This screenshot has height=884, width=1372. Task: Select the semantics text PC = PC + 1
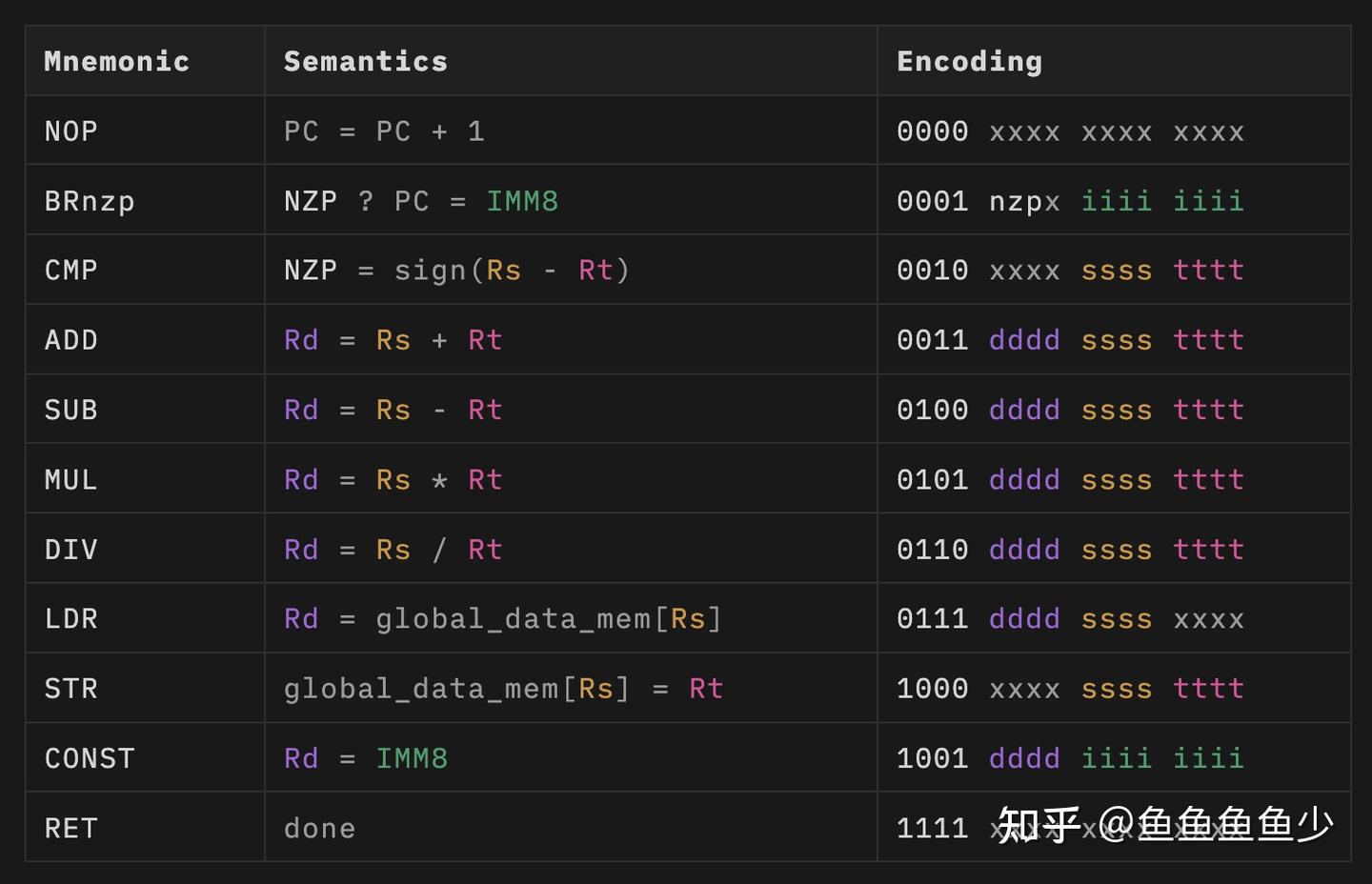click(x=383, y=131)
